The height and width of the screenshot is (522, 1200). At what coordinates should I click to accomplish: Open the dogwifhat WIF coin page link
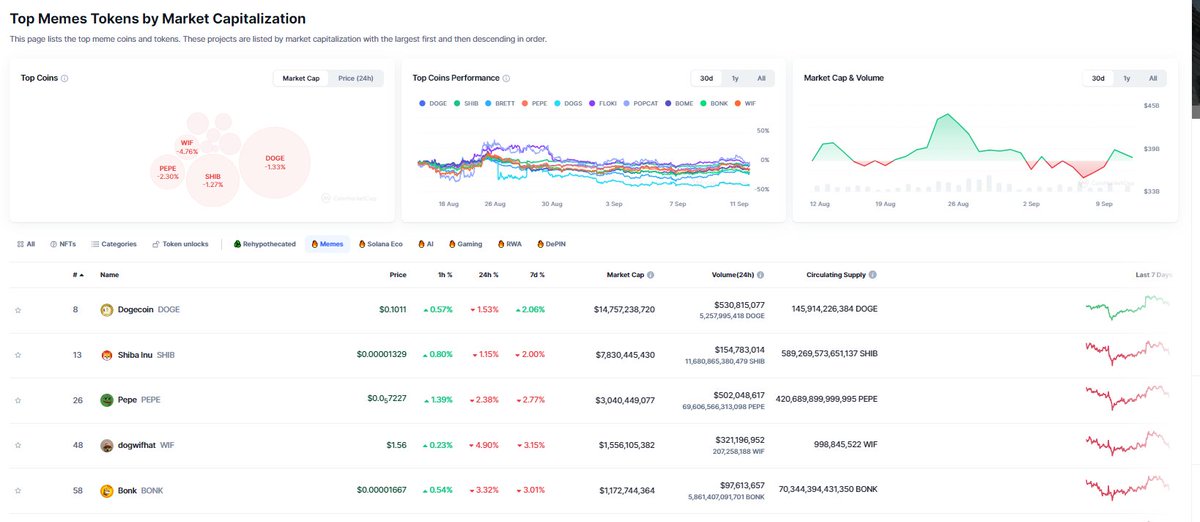point(135,445)
